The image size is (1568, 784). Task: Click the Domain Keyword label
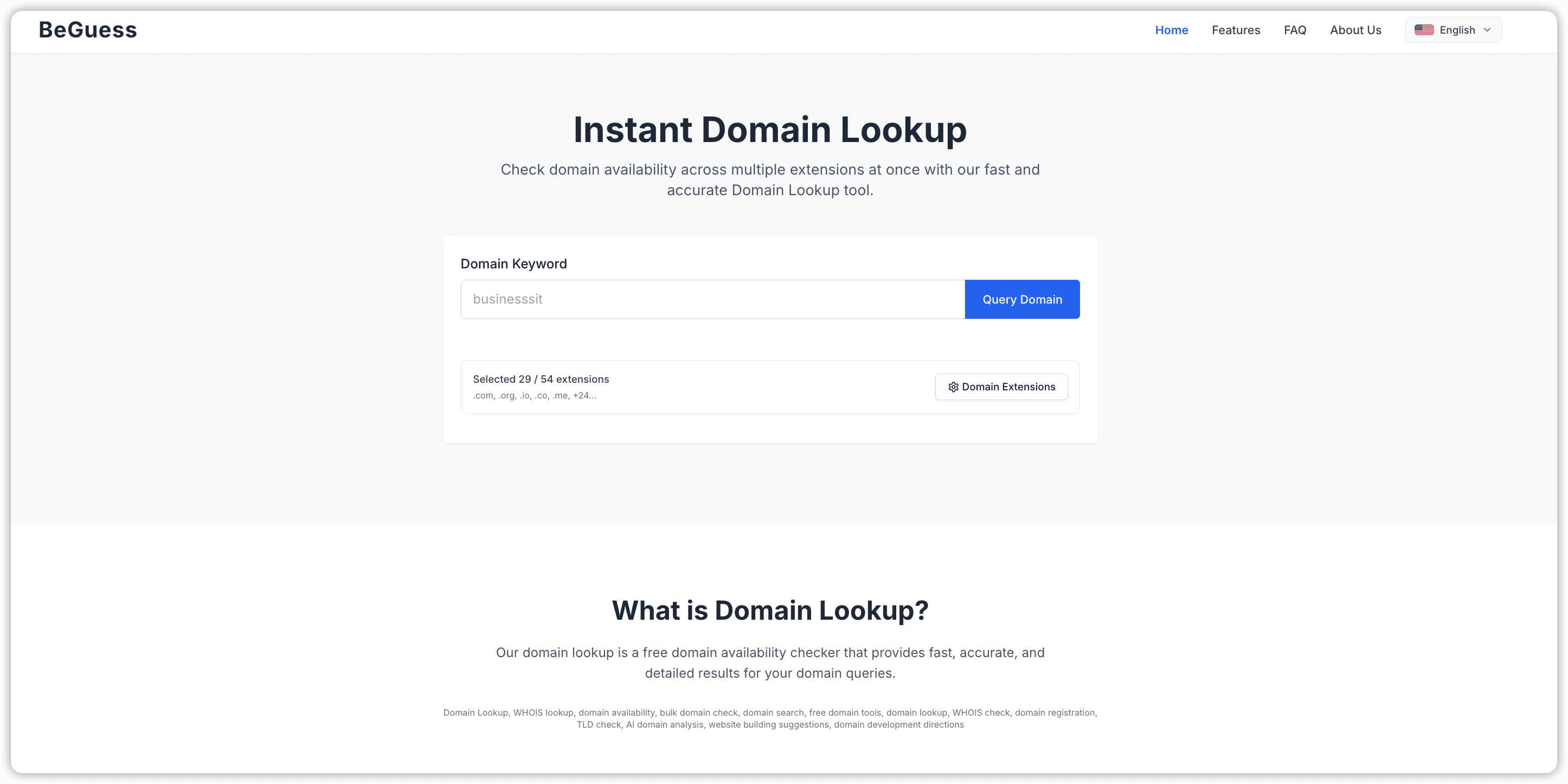(513, 264)
